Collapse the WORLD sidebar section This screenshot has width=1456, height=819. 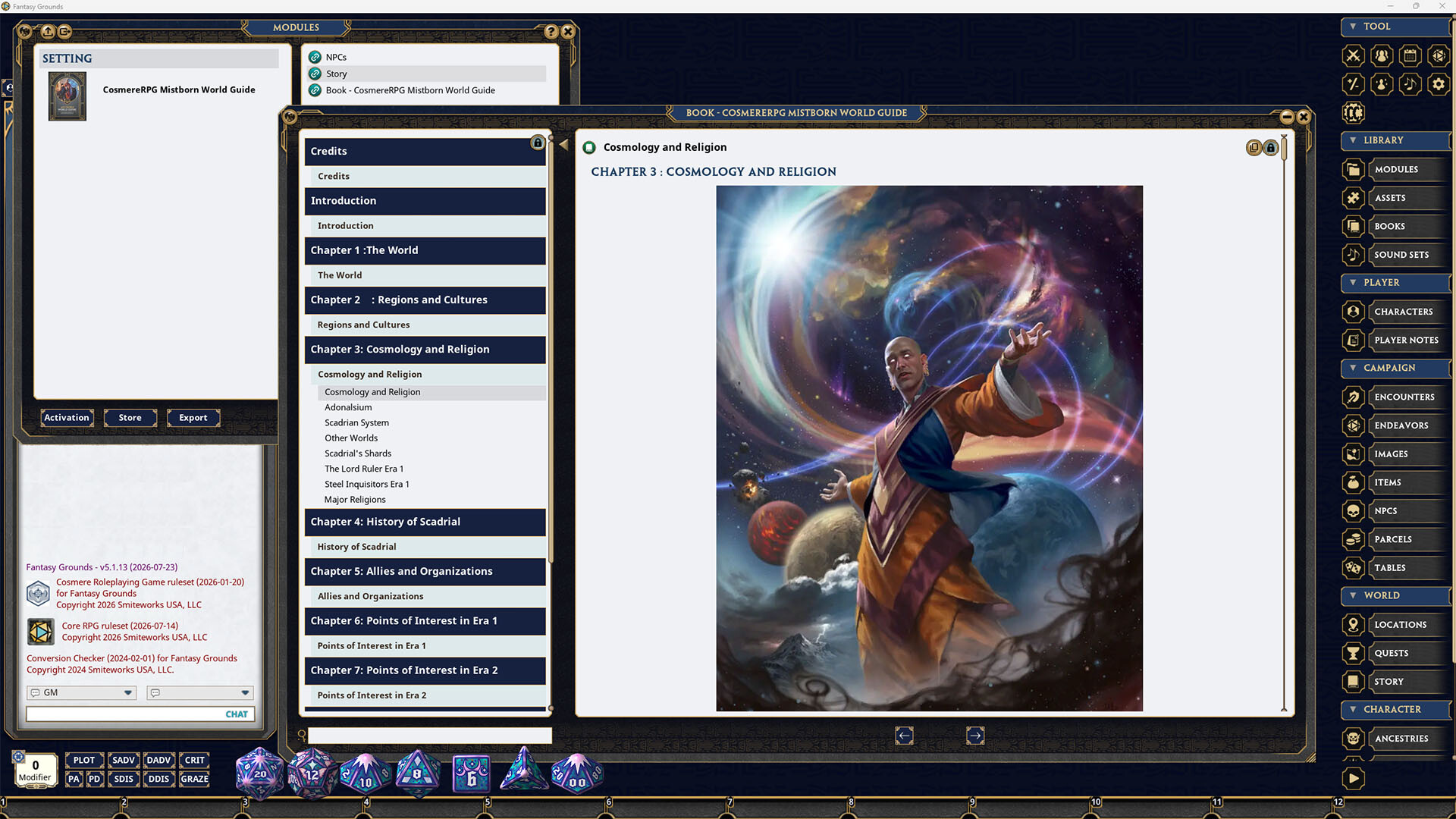(x=1395, y=596)
